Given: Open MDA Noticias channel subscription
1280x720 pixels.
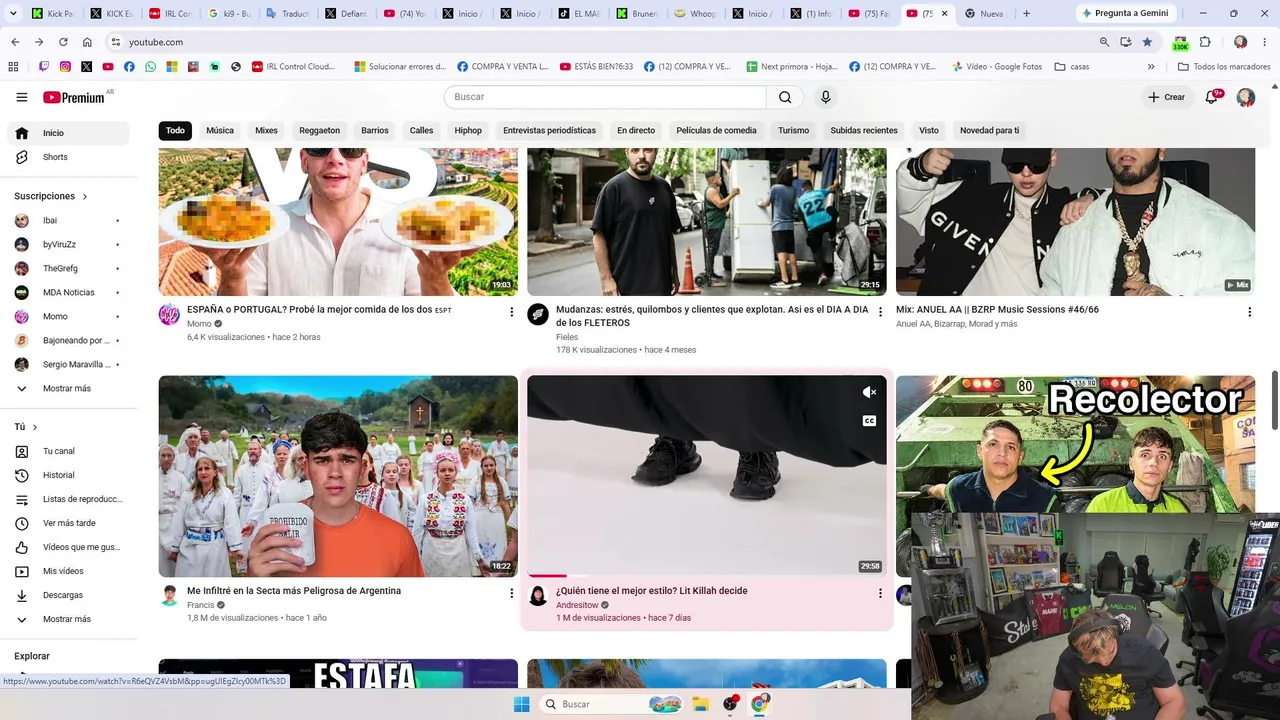Looking at the screenshot, I should [68, 292].
